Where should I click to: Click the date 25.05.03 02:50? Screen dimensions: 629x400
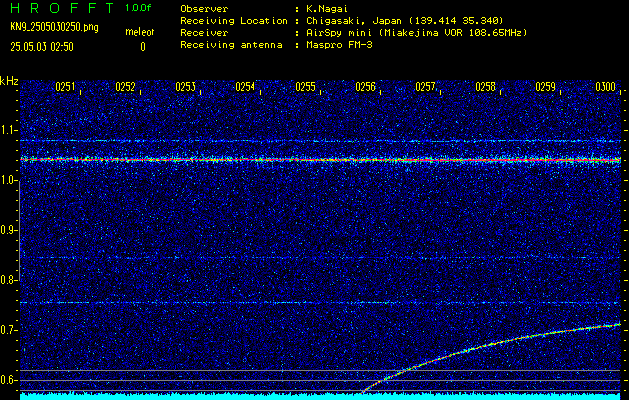click(x=42, y=47)
